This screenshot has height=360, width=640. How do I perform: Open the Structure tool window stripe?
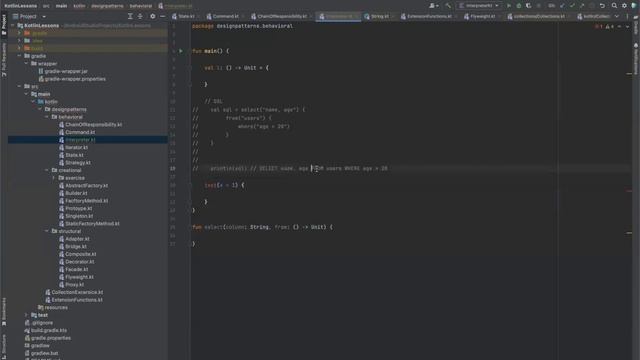click(x=4, y=347)
